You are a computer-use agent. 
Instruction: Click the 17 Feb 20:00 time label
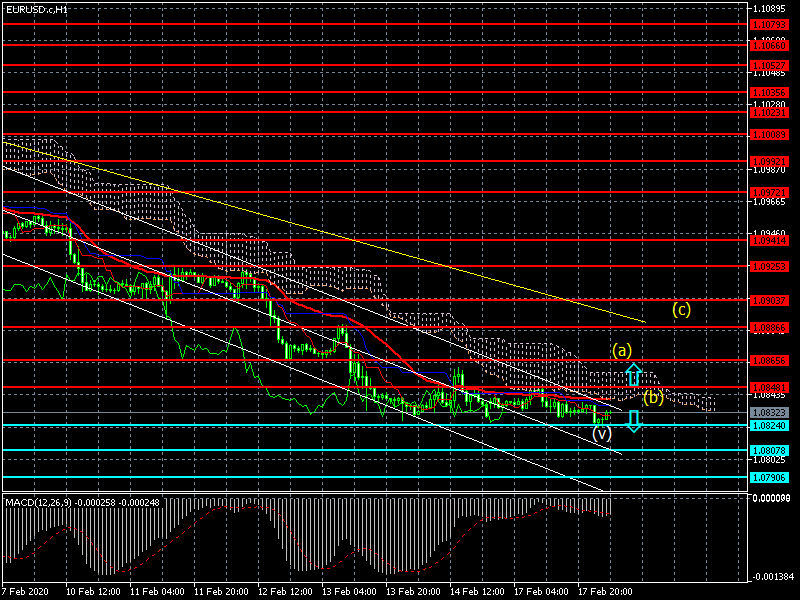[605, 591]
